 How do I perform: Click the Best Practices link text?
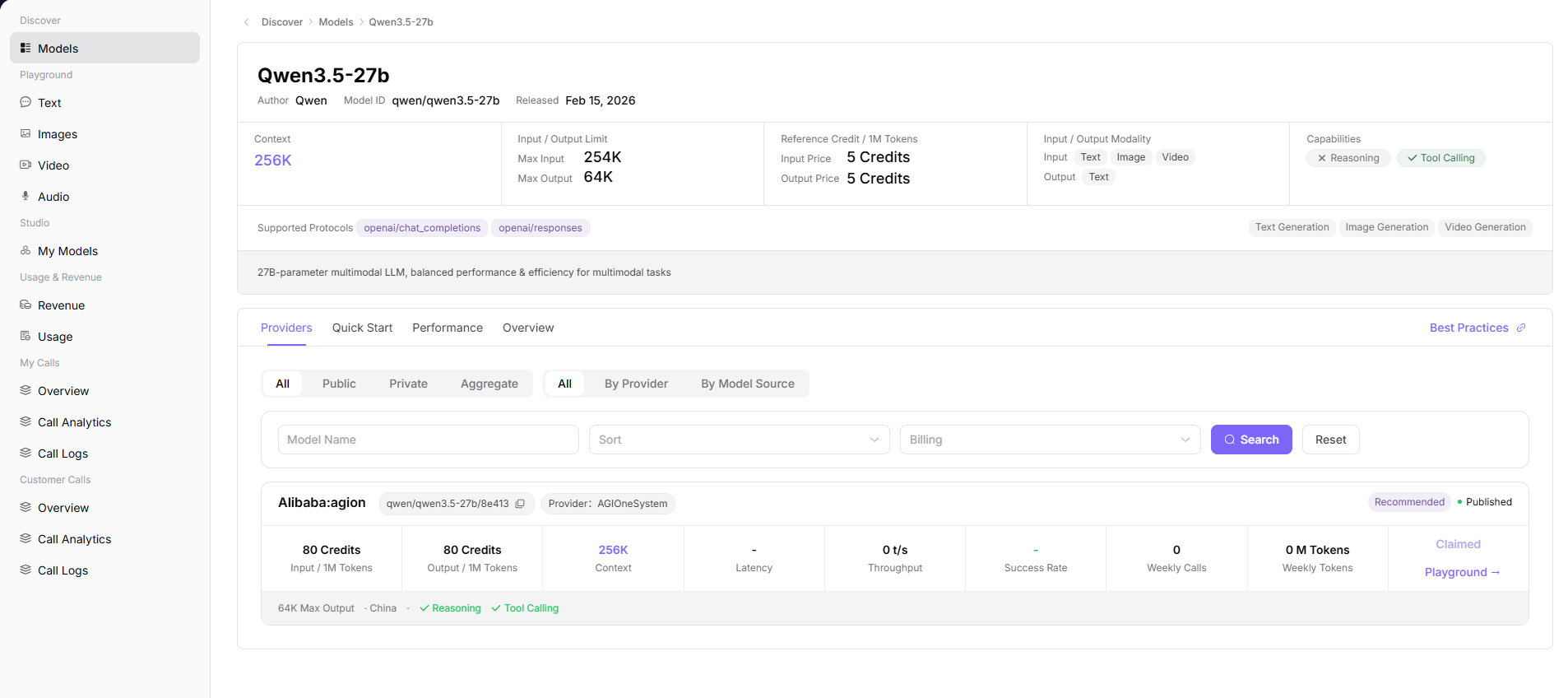[1468, 328]
